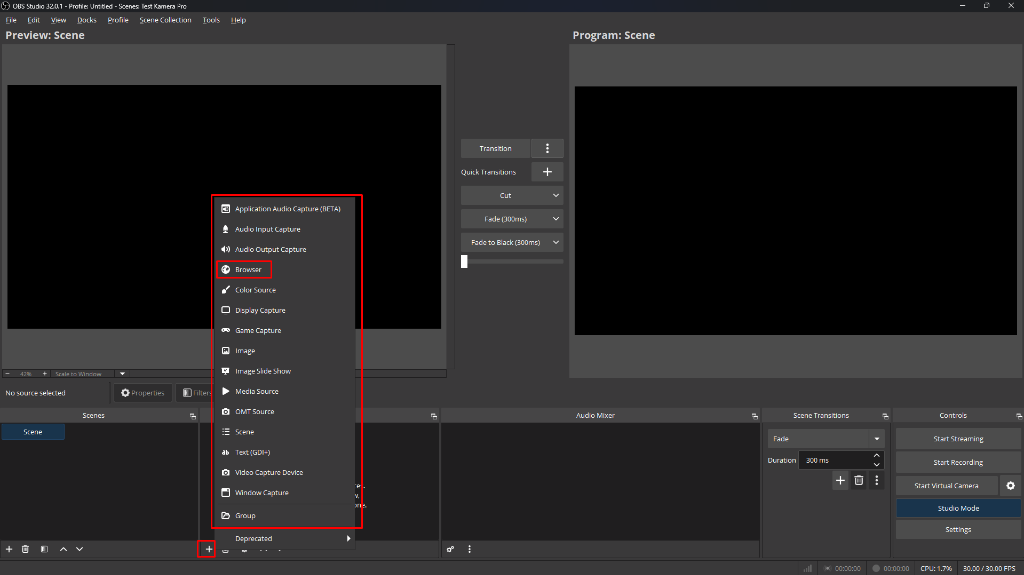
Task: Pop out the Scene Transitions dock
Action: [x=886, y=416]
